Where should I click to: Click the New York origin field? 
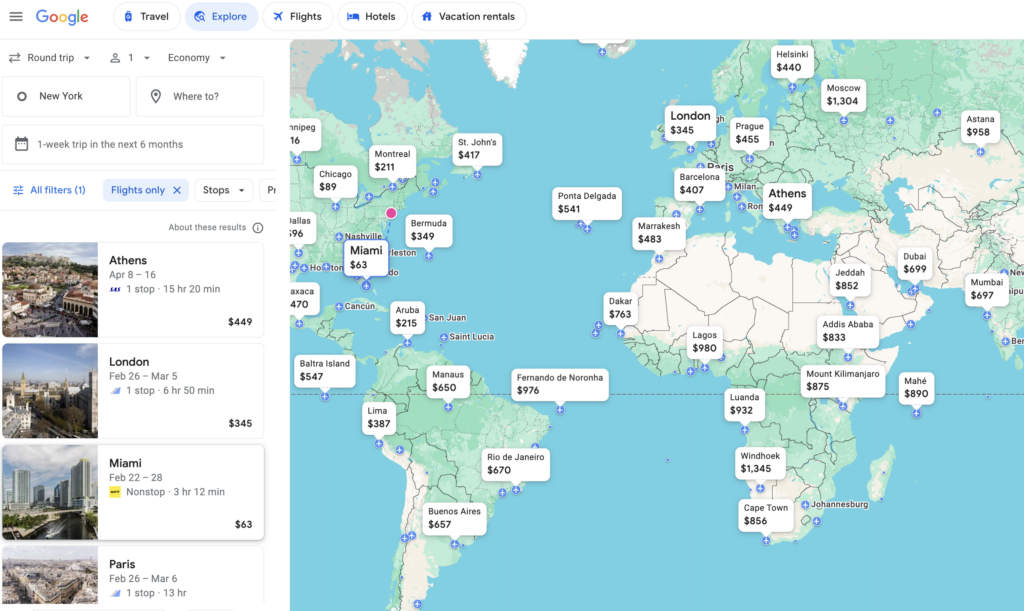tap(66, 96)
